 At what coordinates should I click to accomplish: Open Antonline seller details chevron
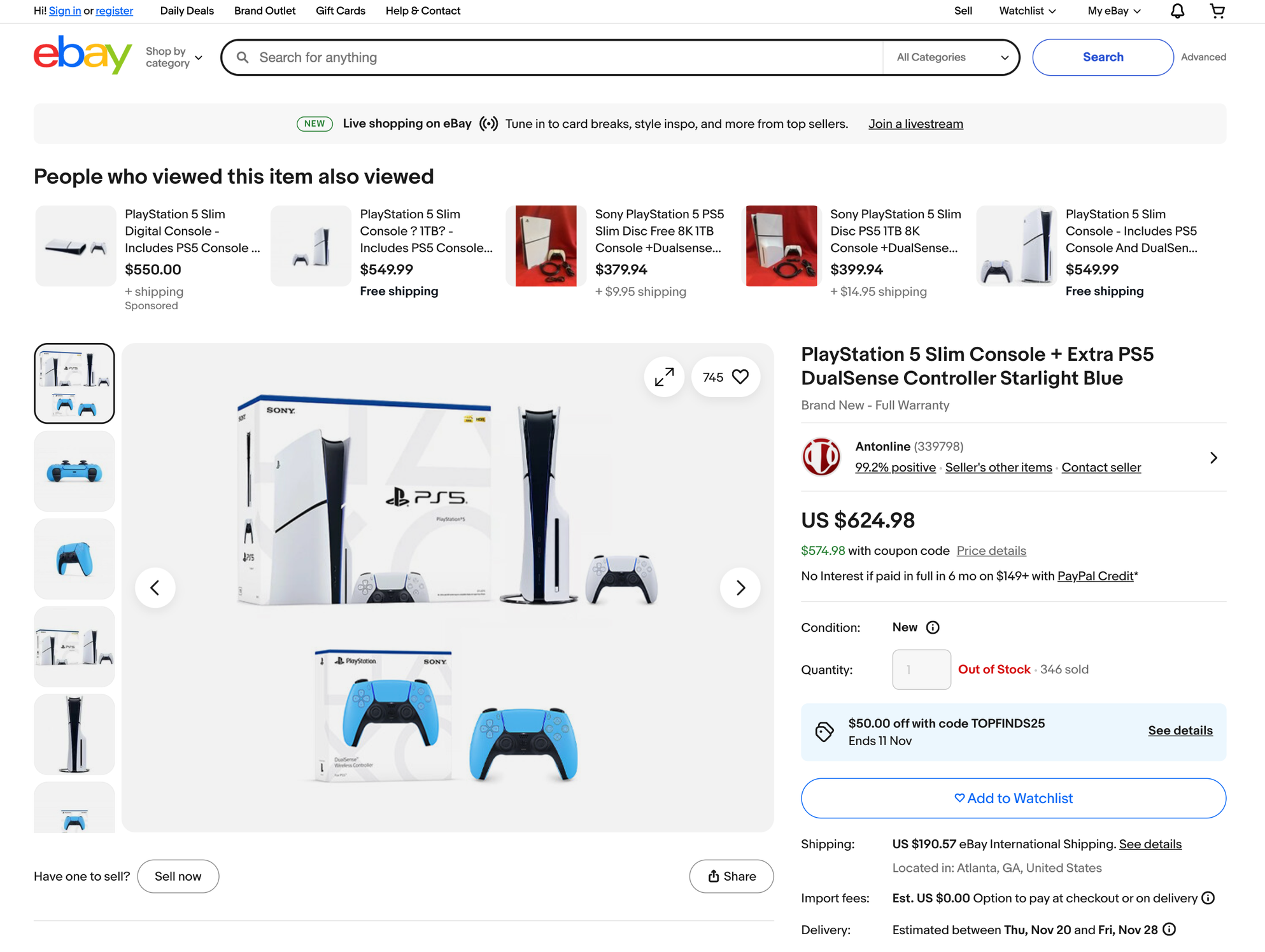coord(1213,458)
